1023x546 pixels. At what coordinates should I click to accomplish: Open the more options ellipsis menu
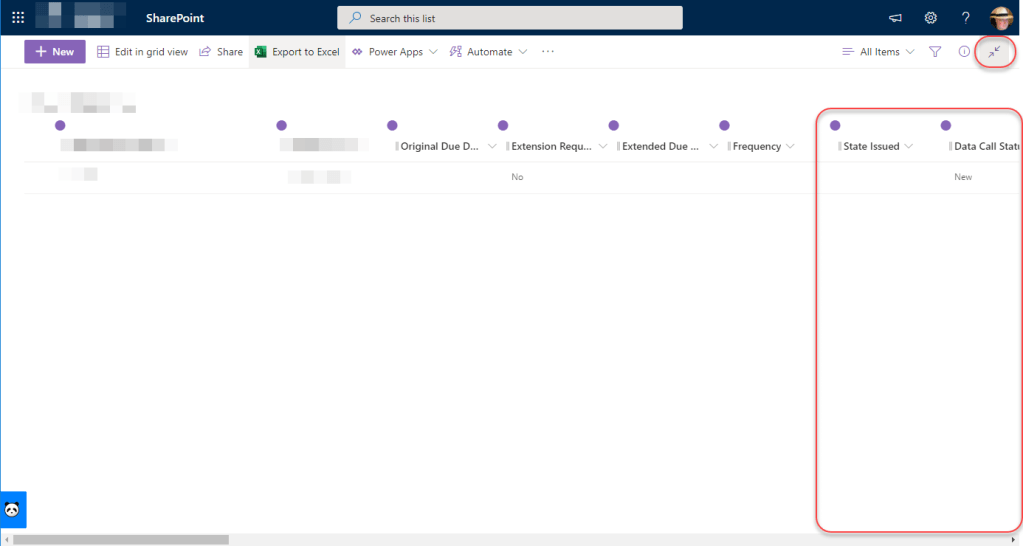548,52
